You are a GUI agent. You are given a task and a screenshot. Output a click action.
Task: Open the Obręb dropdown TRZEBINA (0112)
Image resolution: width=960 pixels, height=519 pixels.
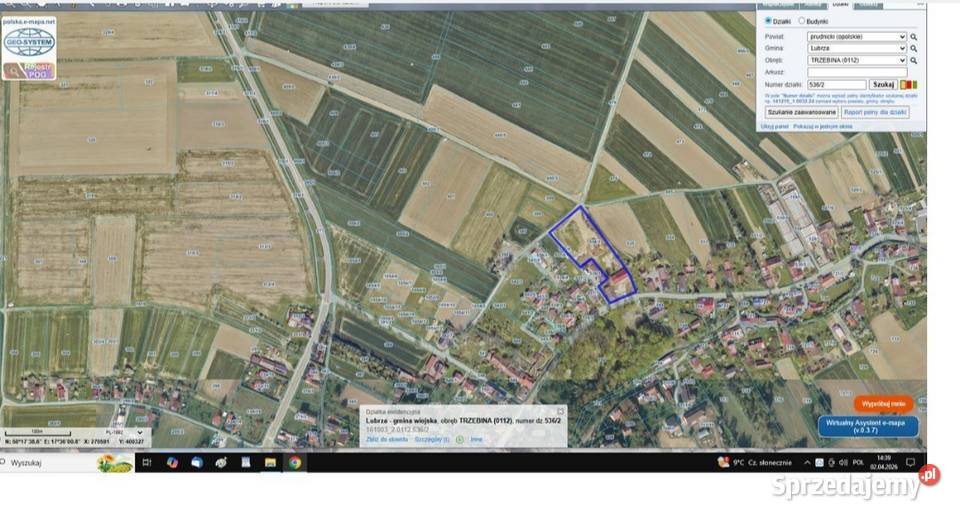(x=857, y=61)
